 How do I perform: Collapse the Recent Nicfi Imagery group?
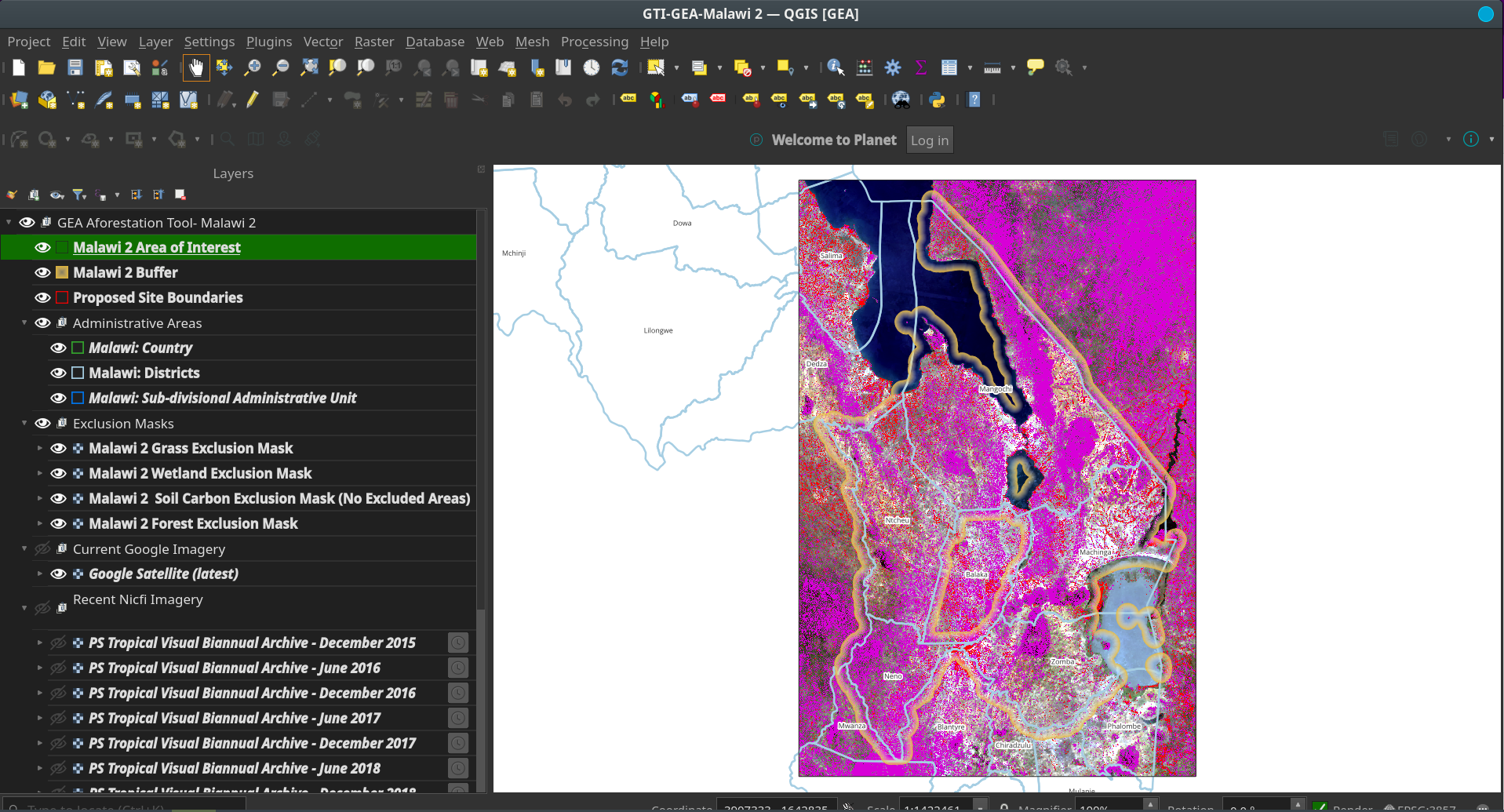pyautogui.click(x=24, y=607)
